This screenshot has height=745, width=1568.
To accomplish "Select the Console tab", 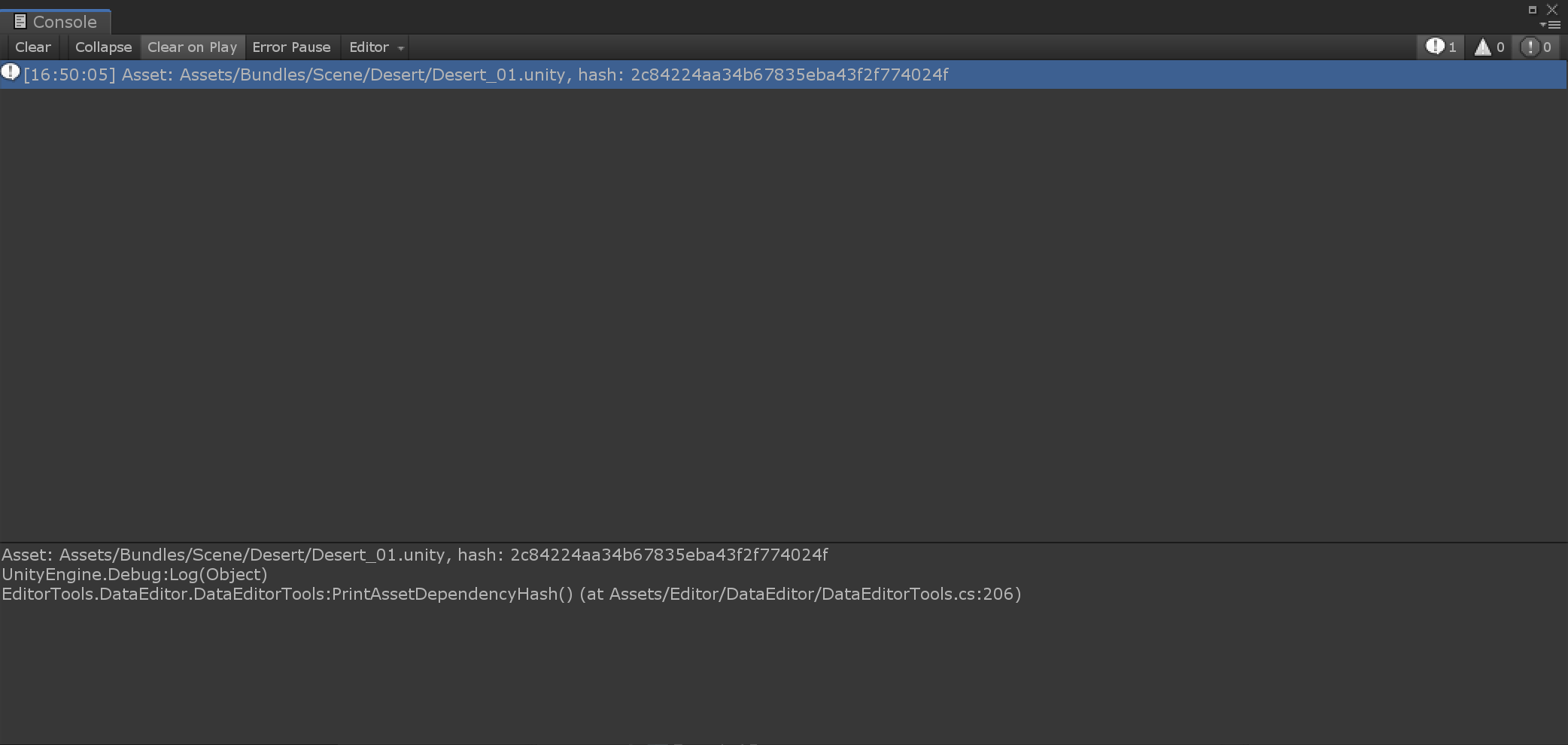I will pos(56,22).
